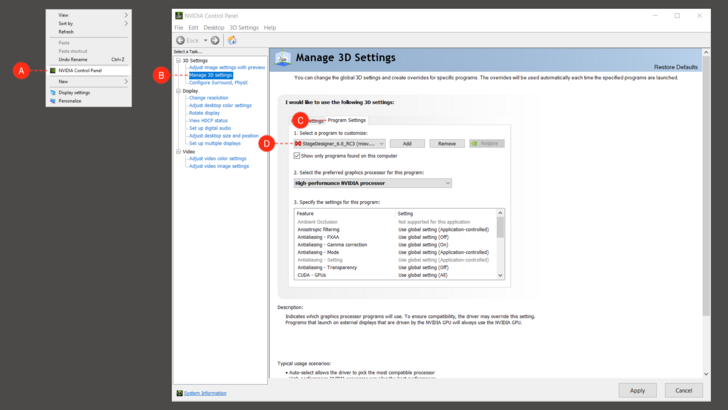
Task: Select Set up multiple displays
Action: coord(214,143)
